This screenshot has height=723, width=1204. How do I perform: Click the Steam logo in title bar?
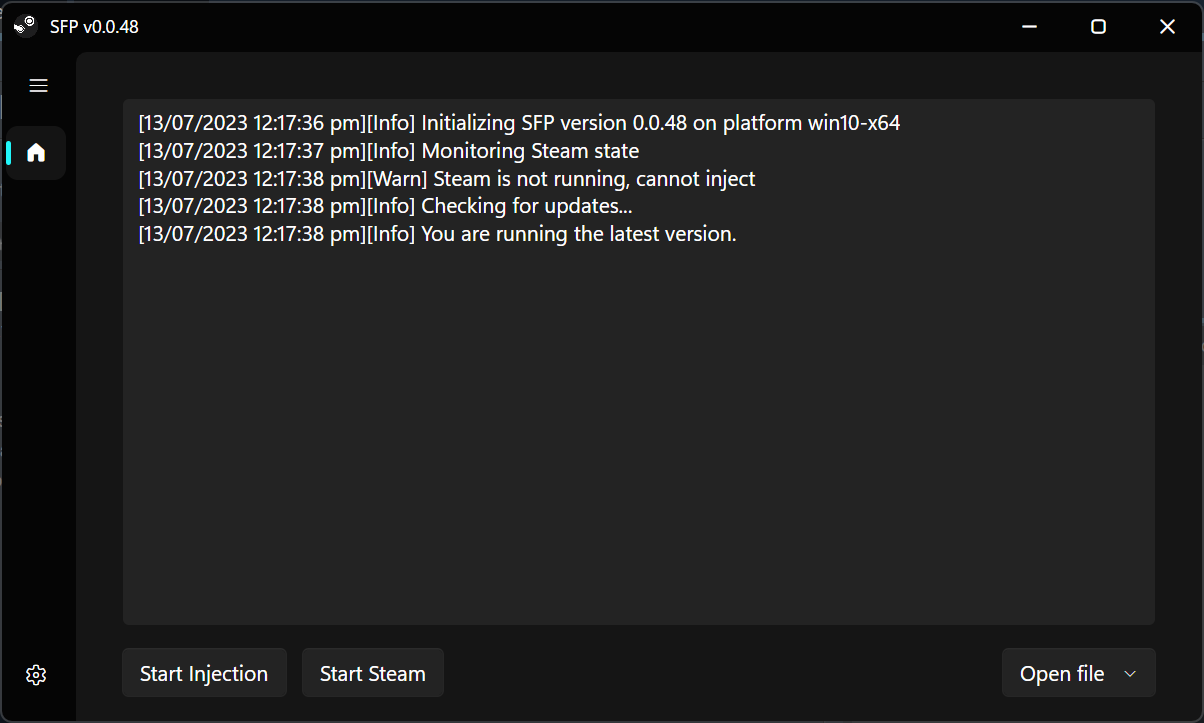click(x=26, y=26)
